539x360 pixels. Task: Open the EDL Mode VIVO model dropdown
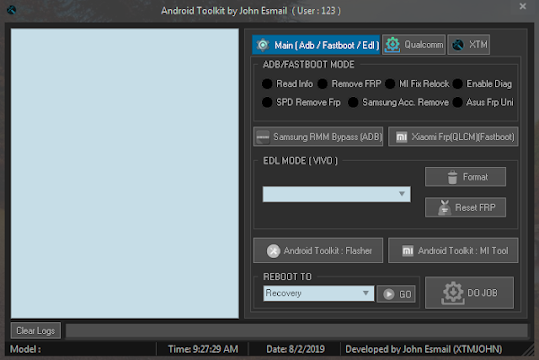[337, 194]
